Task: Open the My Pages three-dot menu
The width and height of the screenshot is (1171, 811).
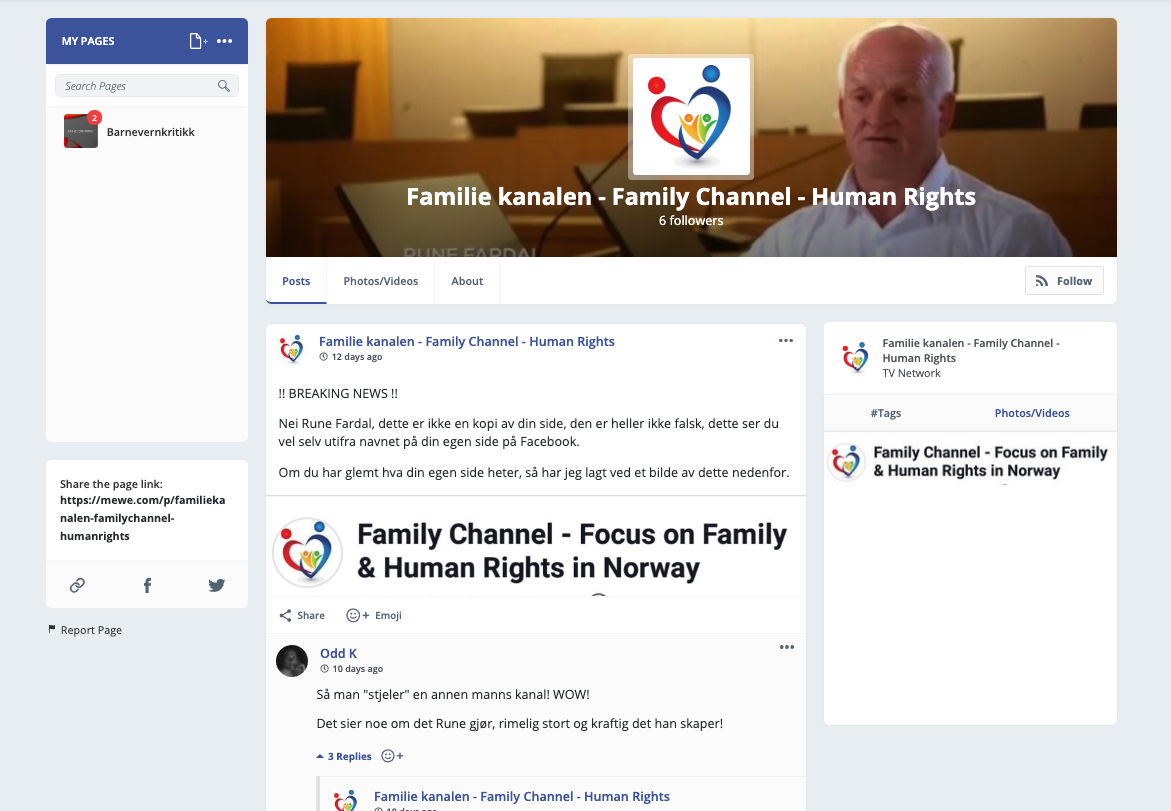Action: coord(225,41)
